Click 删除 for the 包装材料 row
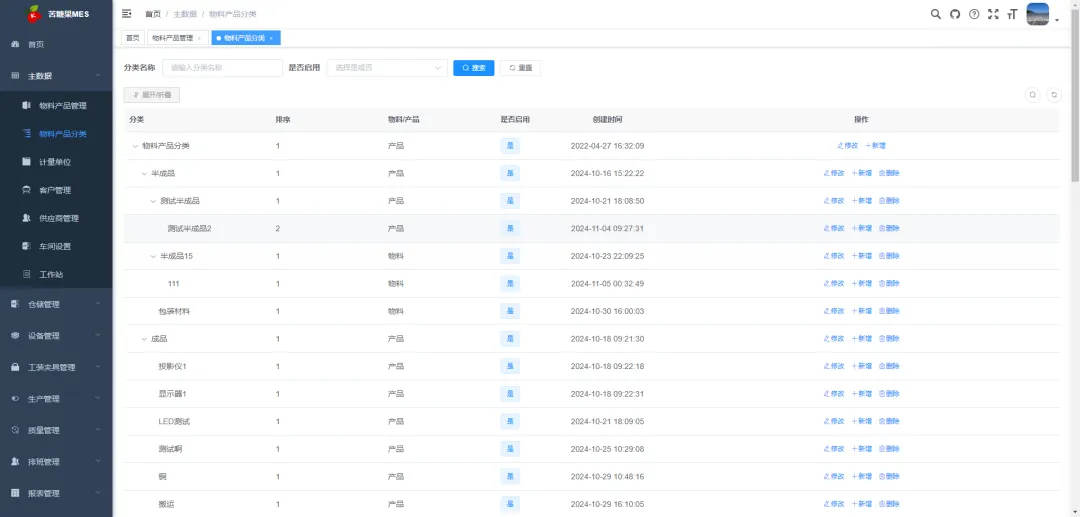Viewport: 1080px width, 517px height. coord(889,311)
